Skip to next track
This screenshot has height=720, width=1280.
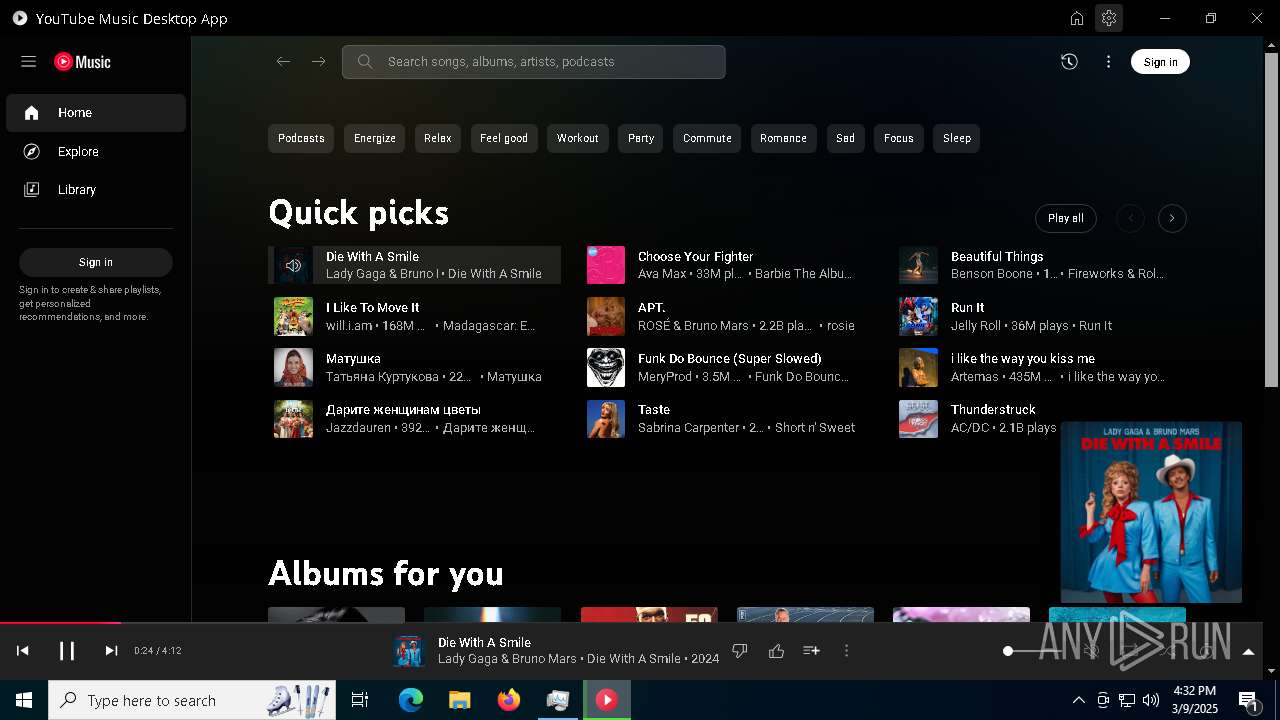click(x=111, y=651)
